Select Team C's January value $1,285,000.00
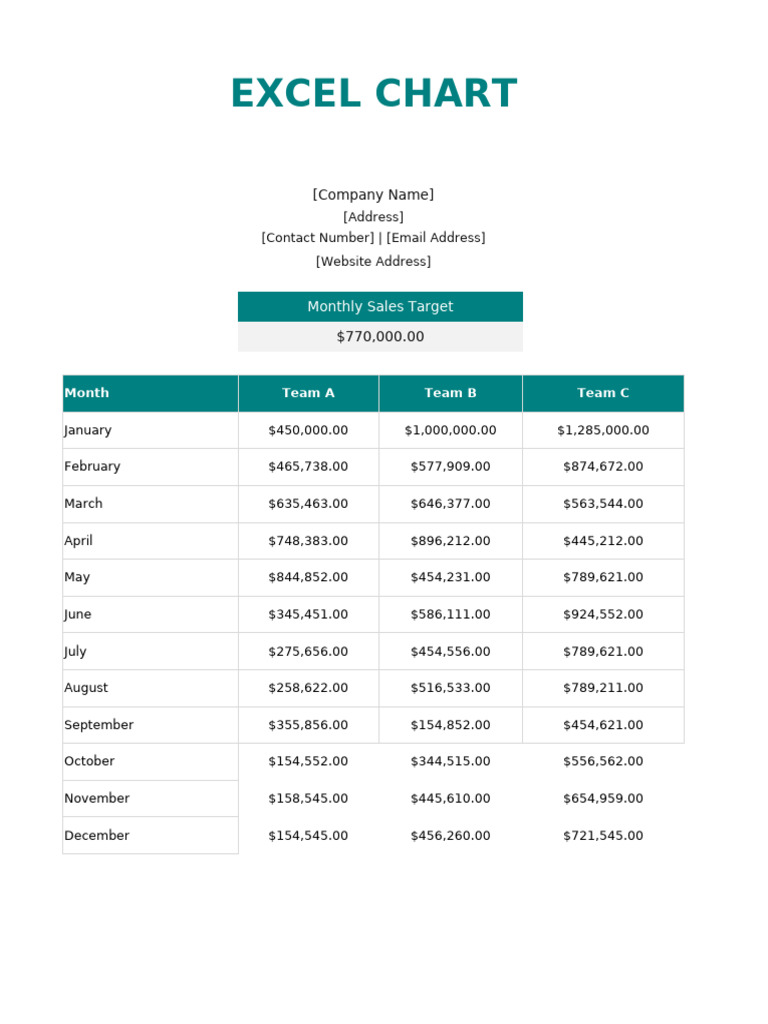The image size is (768, 1024). coord(603,430)
